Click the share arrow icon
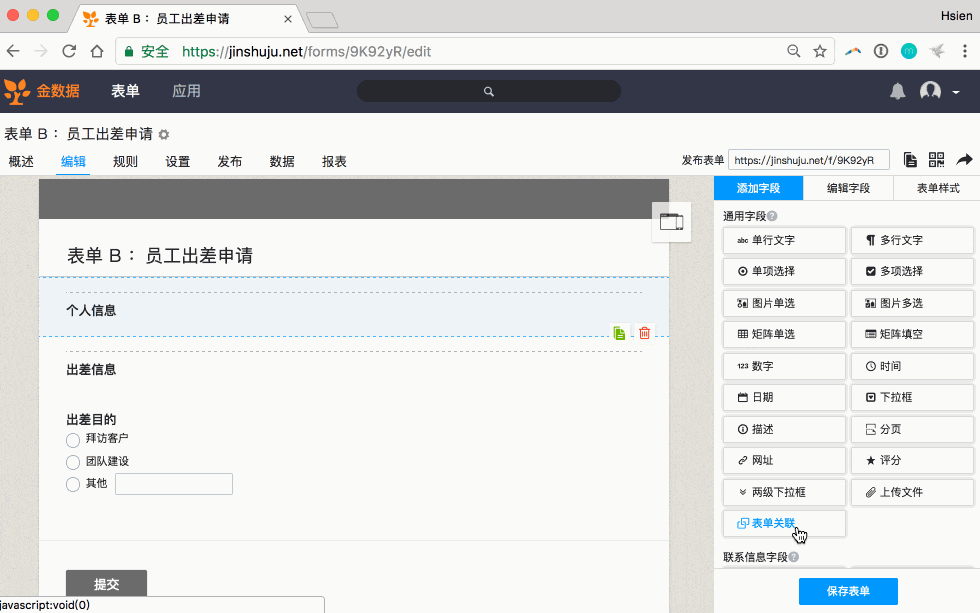Viewport: 980px width, 613px height. coord(964,160)
